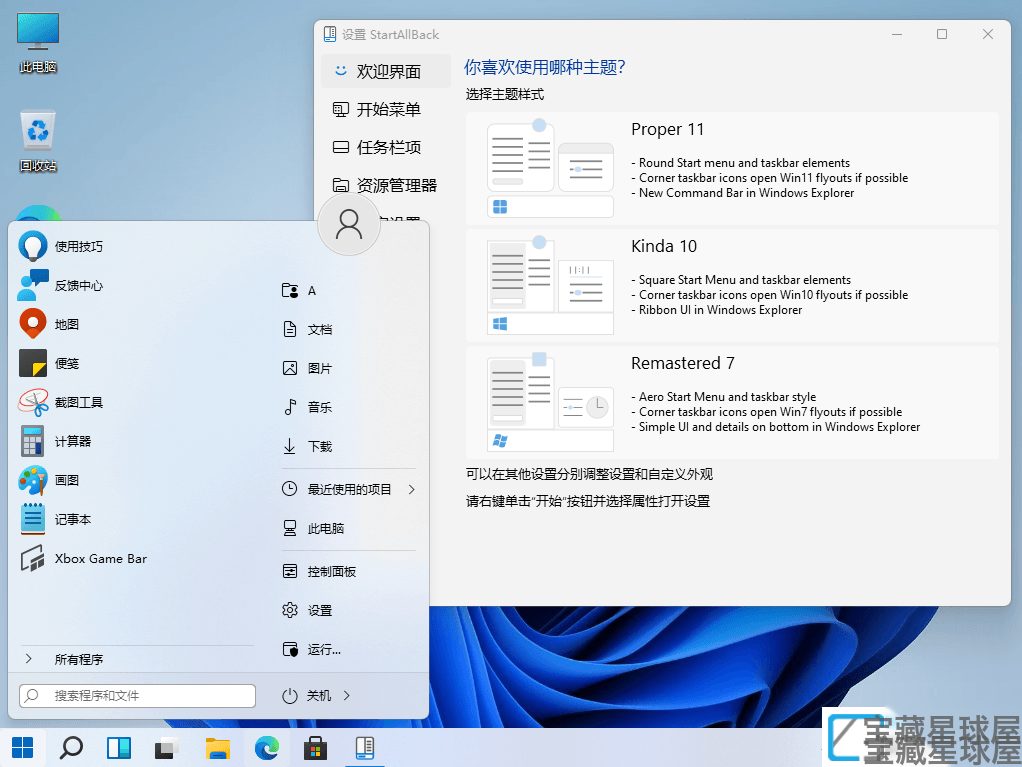The height and width of the screenshot is (767, 1022).
Task: Launch 反馈中心 from Start menu
Action: [x=61, y=285]
